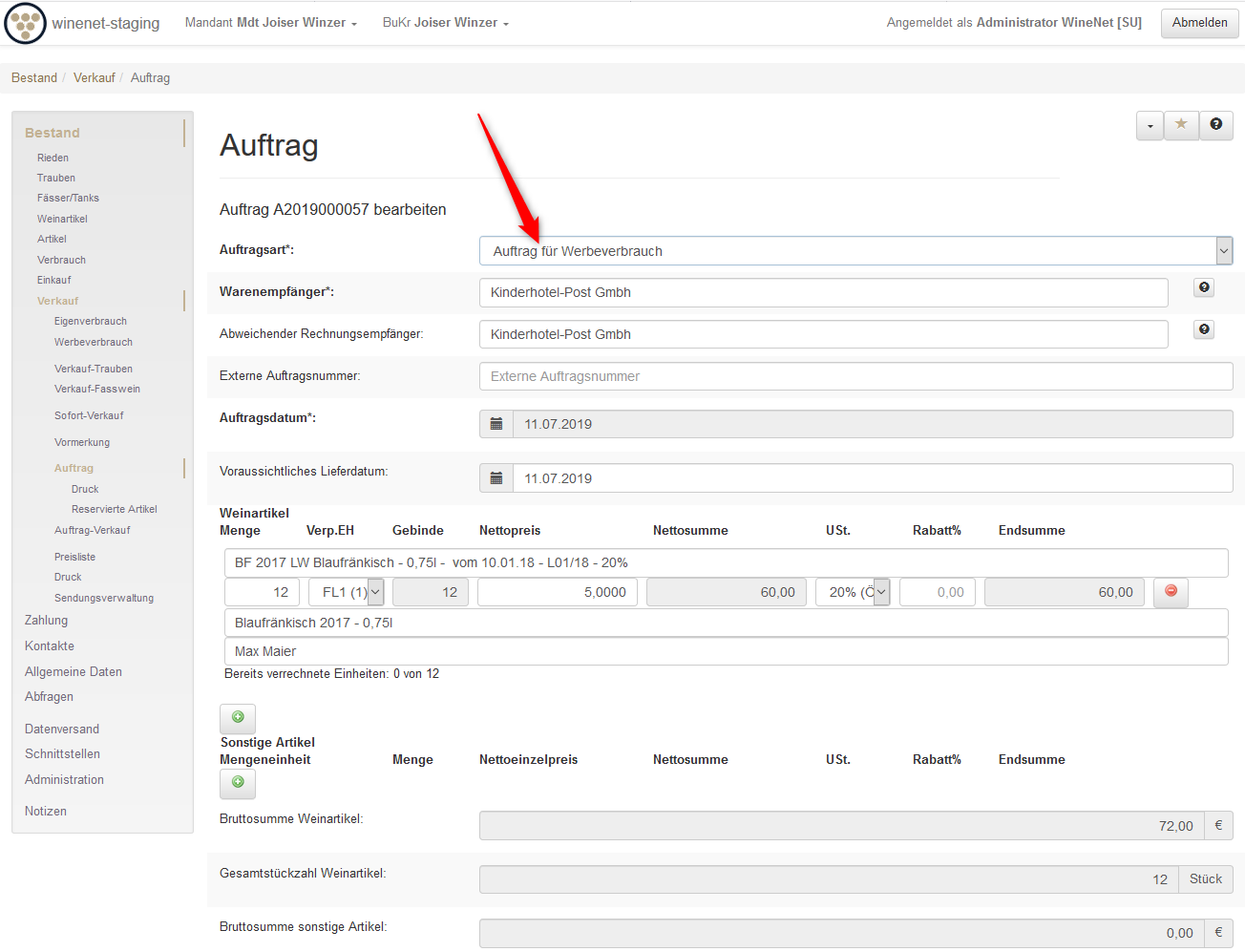Click the WineNet grape logo
The height and width of the screenshot is (952, 1245).
(x=25, y=23)
